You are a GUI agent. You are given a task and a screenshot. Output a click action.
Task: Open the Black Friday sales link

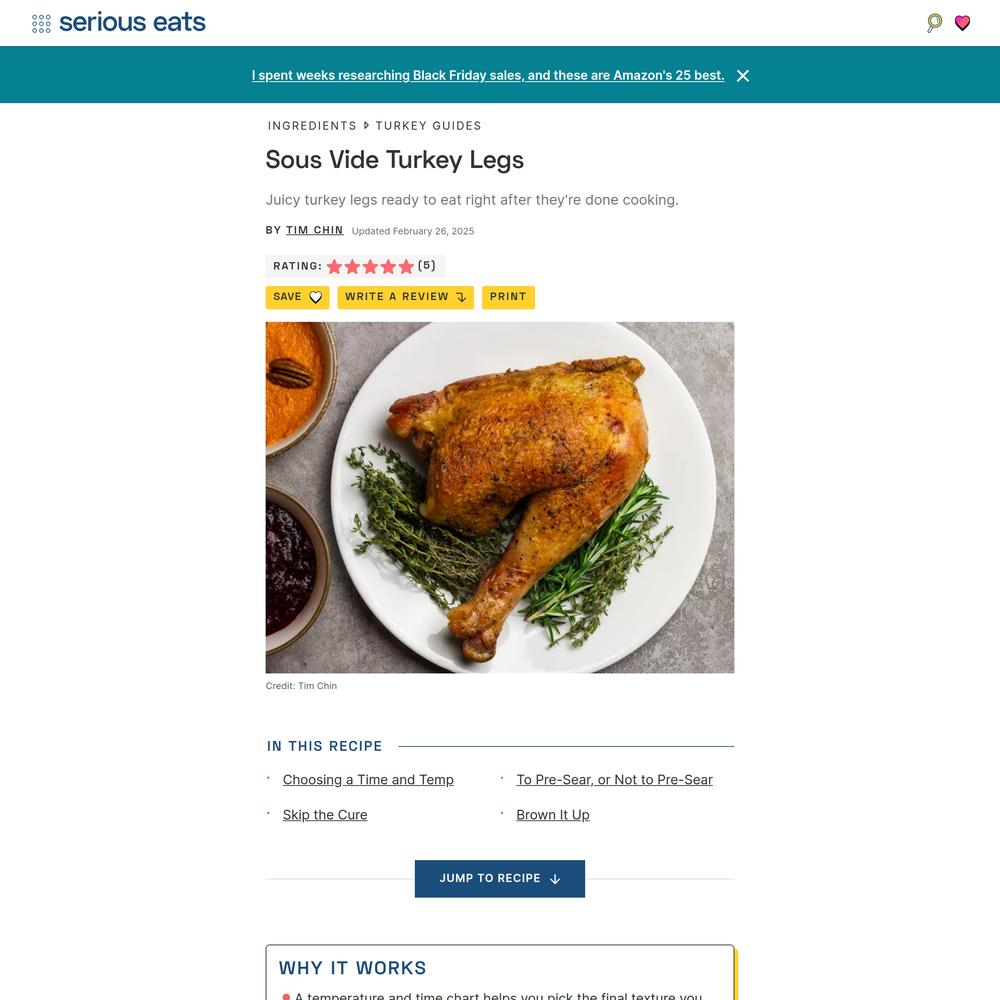tap(488, 75)
